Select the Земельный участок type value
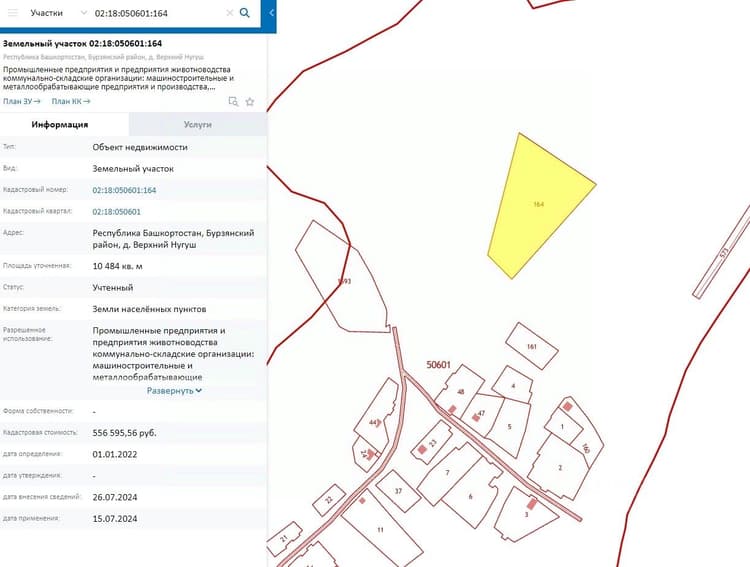 click(133, 168)
